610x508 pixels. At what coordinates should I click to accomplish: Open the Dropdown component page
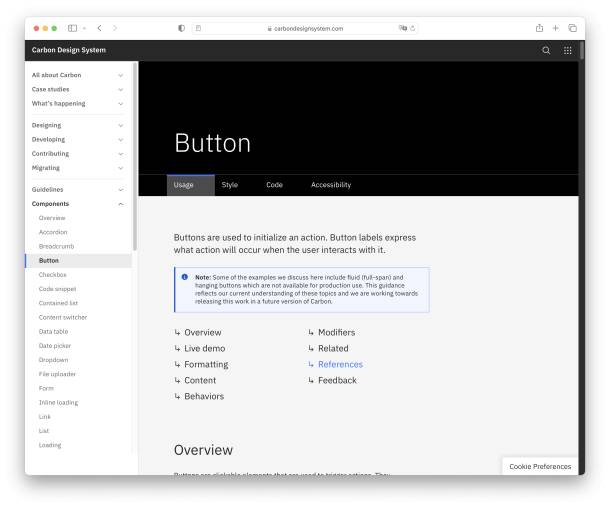coord(53,360)
